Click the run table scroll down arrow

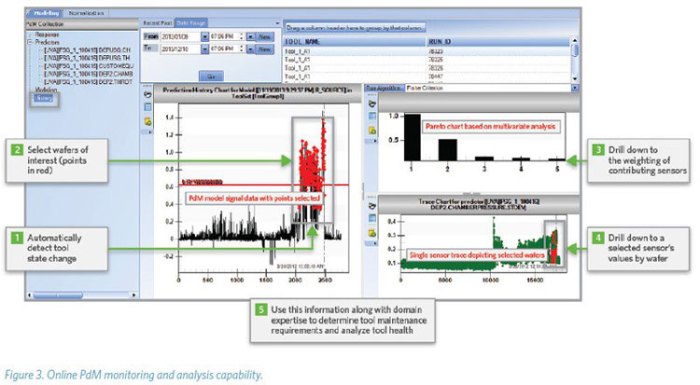pos(575,79)
